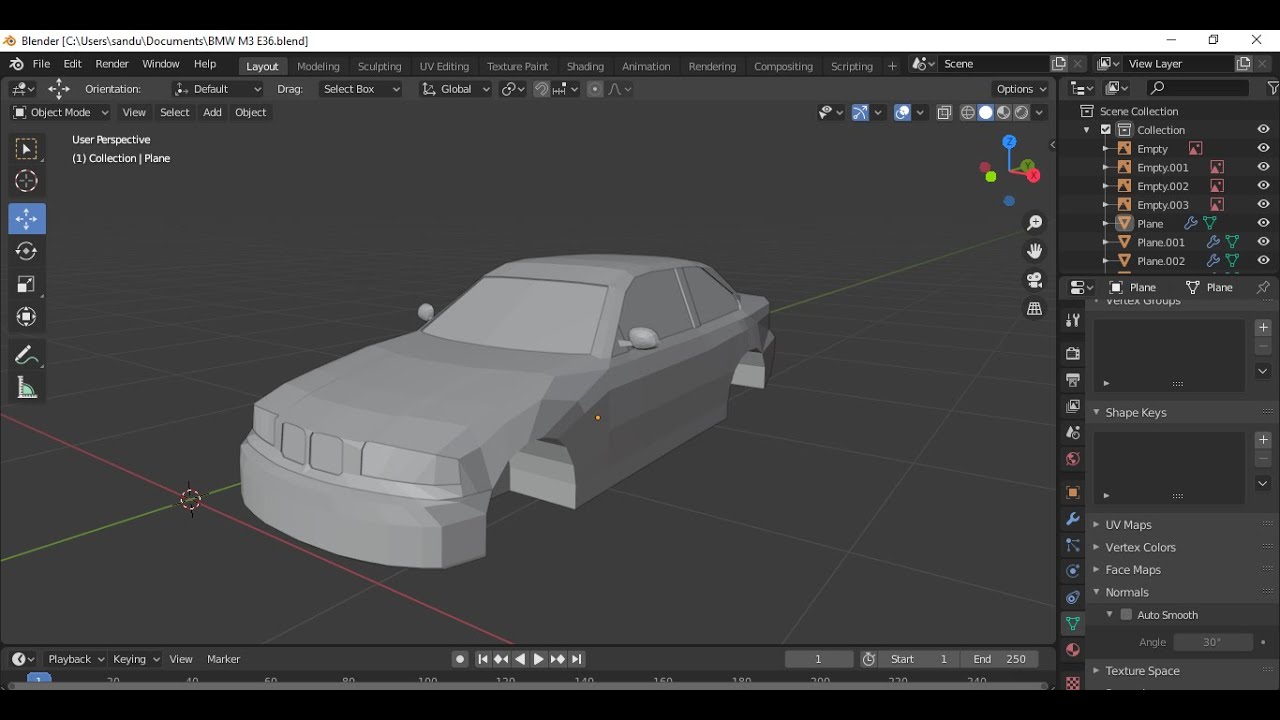Toggle X-ray display in viewport header
The width and height of the screenshot is (1280, 720).
click(x=944, y=113)
